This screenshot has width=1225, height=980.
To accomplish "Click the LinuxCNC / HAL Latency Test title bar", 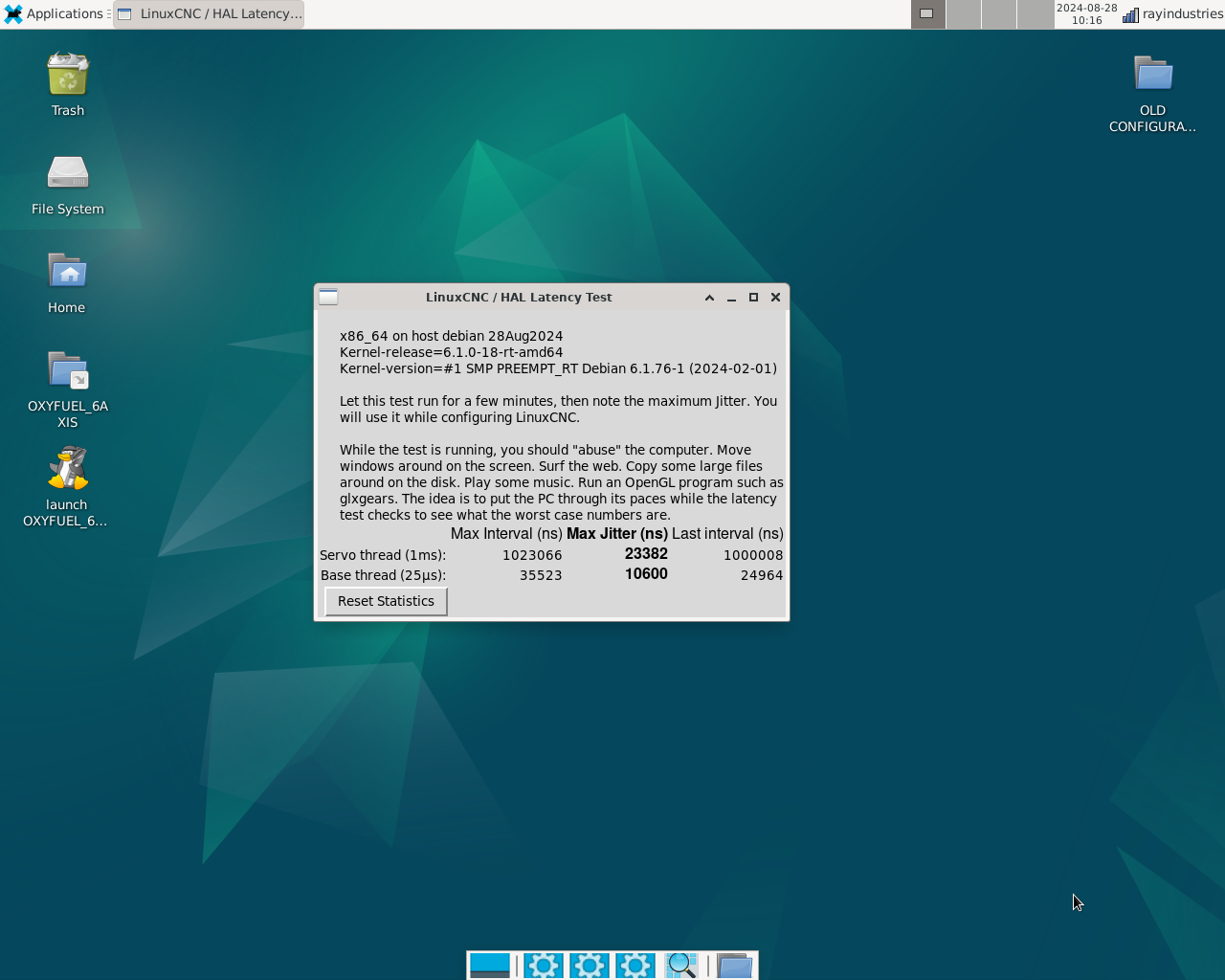I will coord(519,298).
